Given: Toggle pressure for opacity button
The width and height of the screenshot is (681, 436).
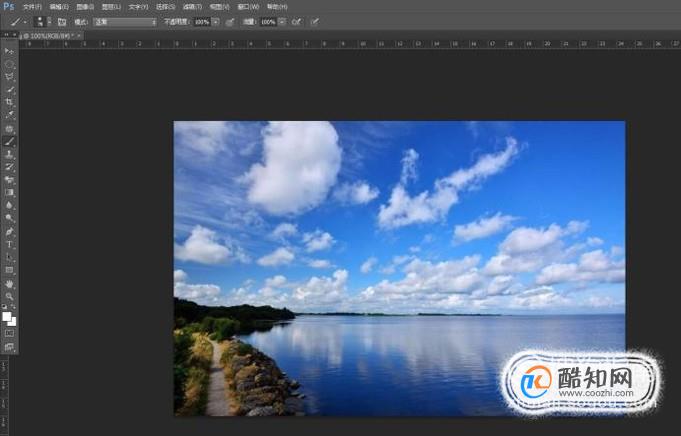Looking at the screenshot, I should click(230, 22).
